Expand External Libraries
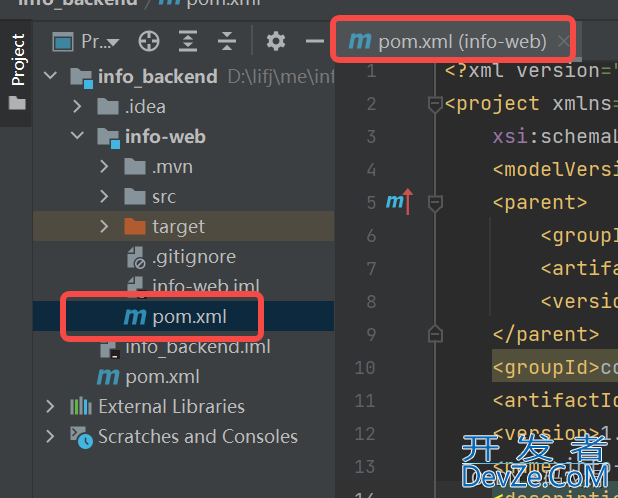The width and height of the screenshot is (618, 498). point(50,406)
